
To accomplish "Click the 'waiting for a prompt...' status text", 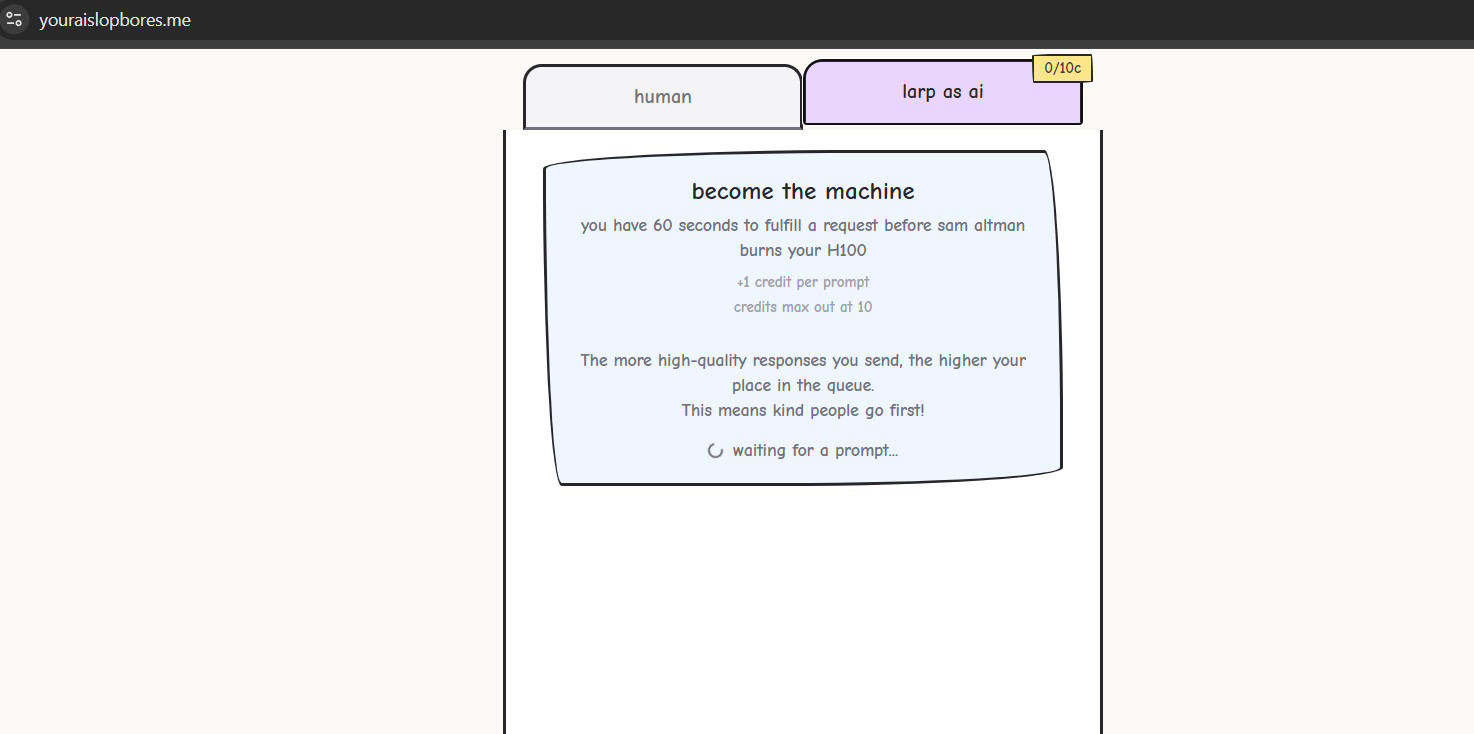I will tap(815, 451).
